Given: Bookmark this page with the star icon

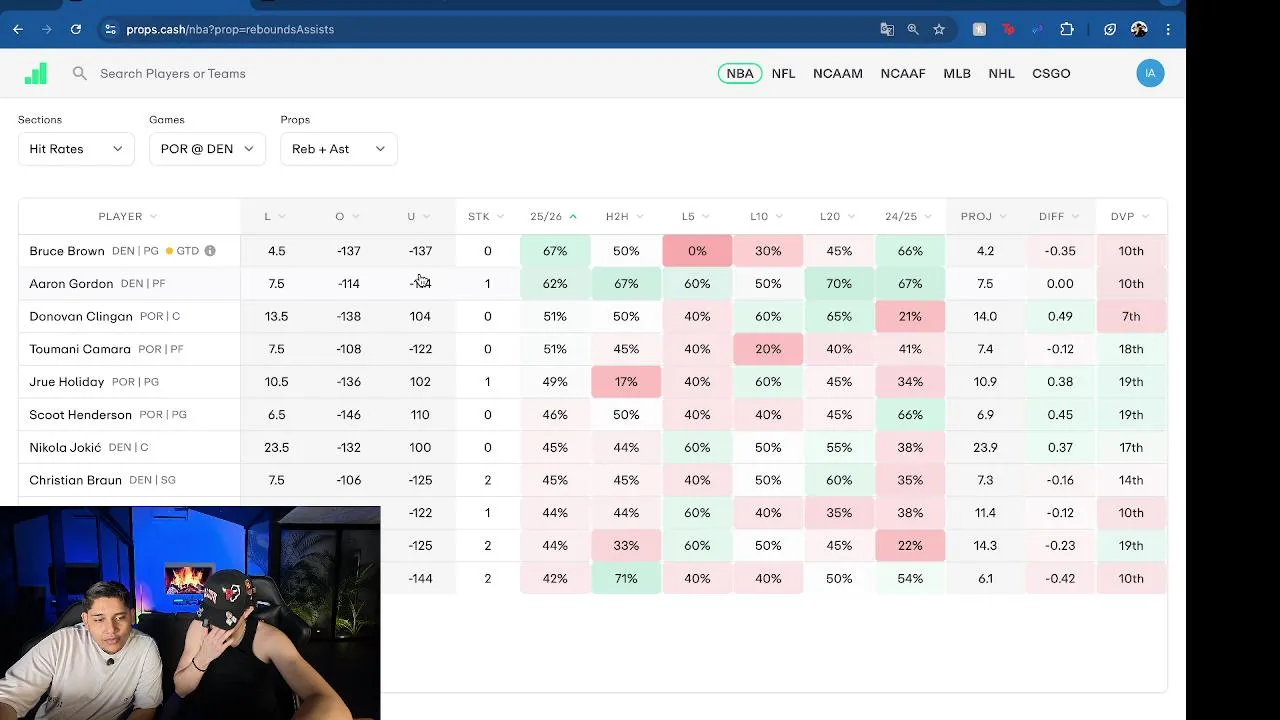Looking at the screenshot, I should pyautogui.click(x=939, y=29).
